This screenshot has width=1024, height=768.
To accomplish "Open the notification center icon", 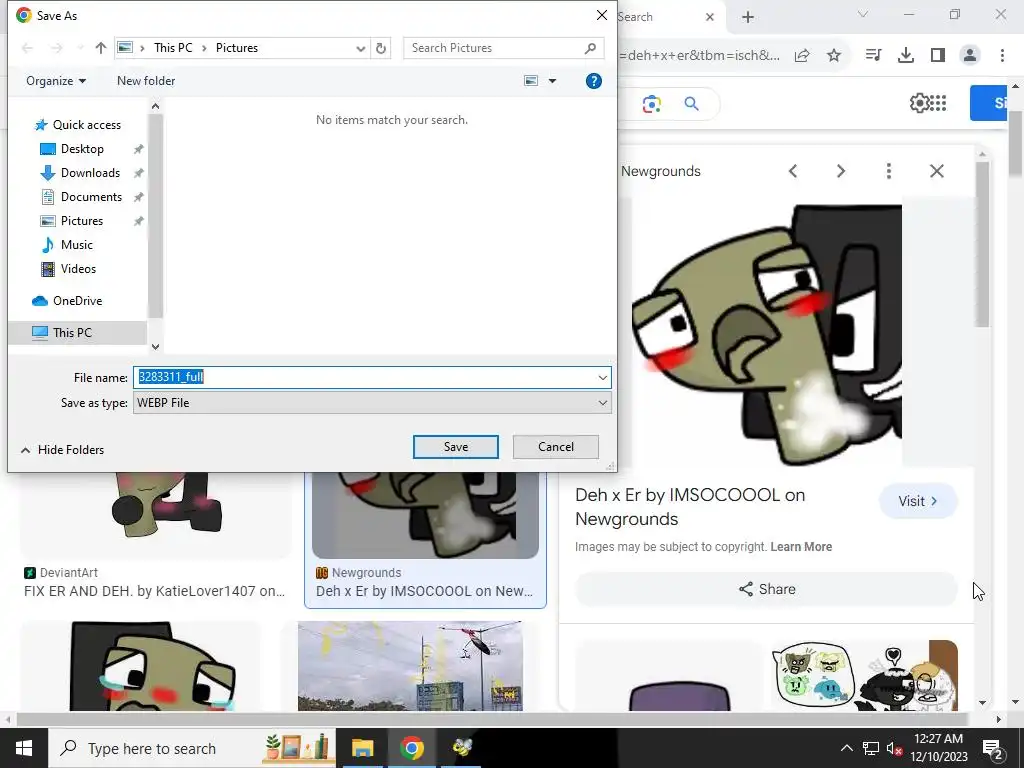I will [993, 748].
